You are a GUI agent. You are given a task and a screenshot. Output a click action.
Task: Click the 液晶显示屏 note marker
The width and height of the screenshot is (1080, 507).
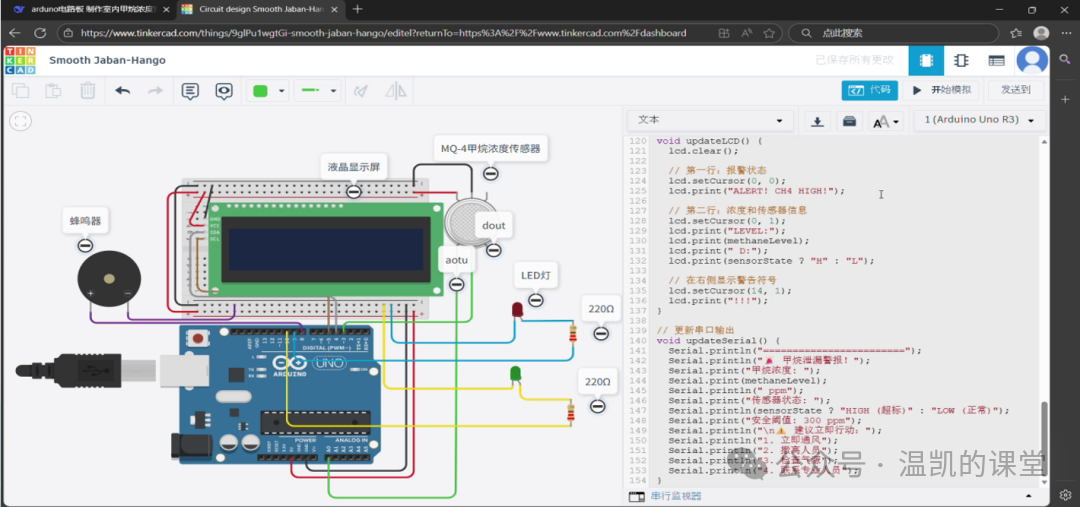353,192
